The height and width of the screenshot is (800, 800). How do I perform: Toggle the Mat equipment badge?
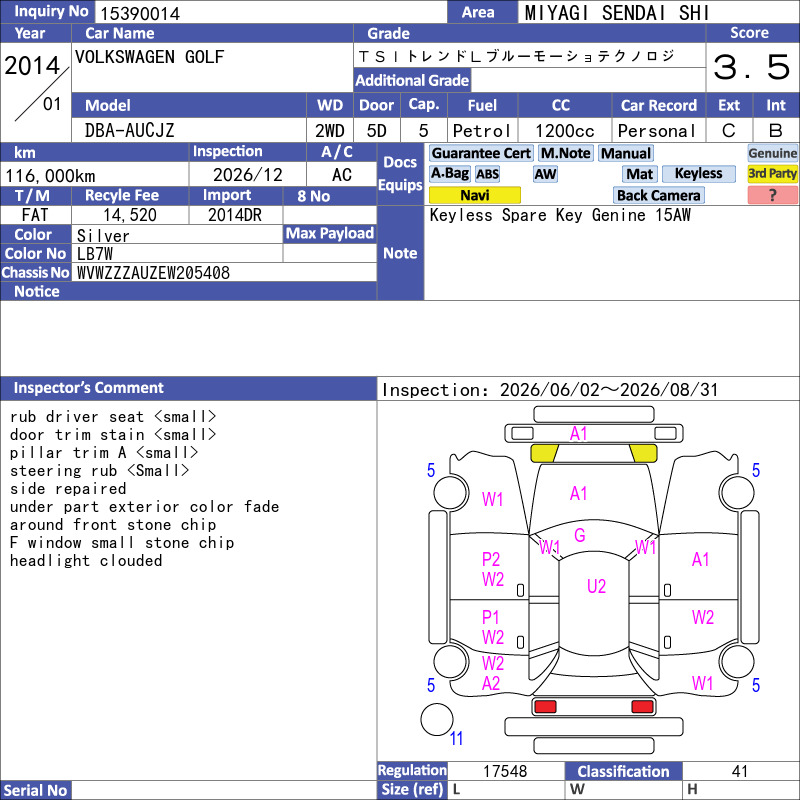640,174
